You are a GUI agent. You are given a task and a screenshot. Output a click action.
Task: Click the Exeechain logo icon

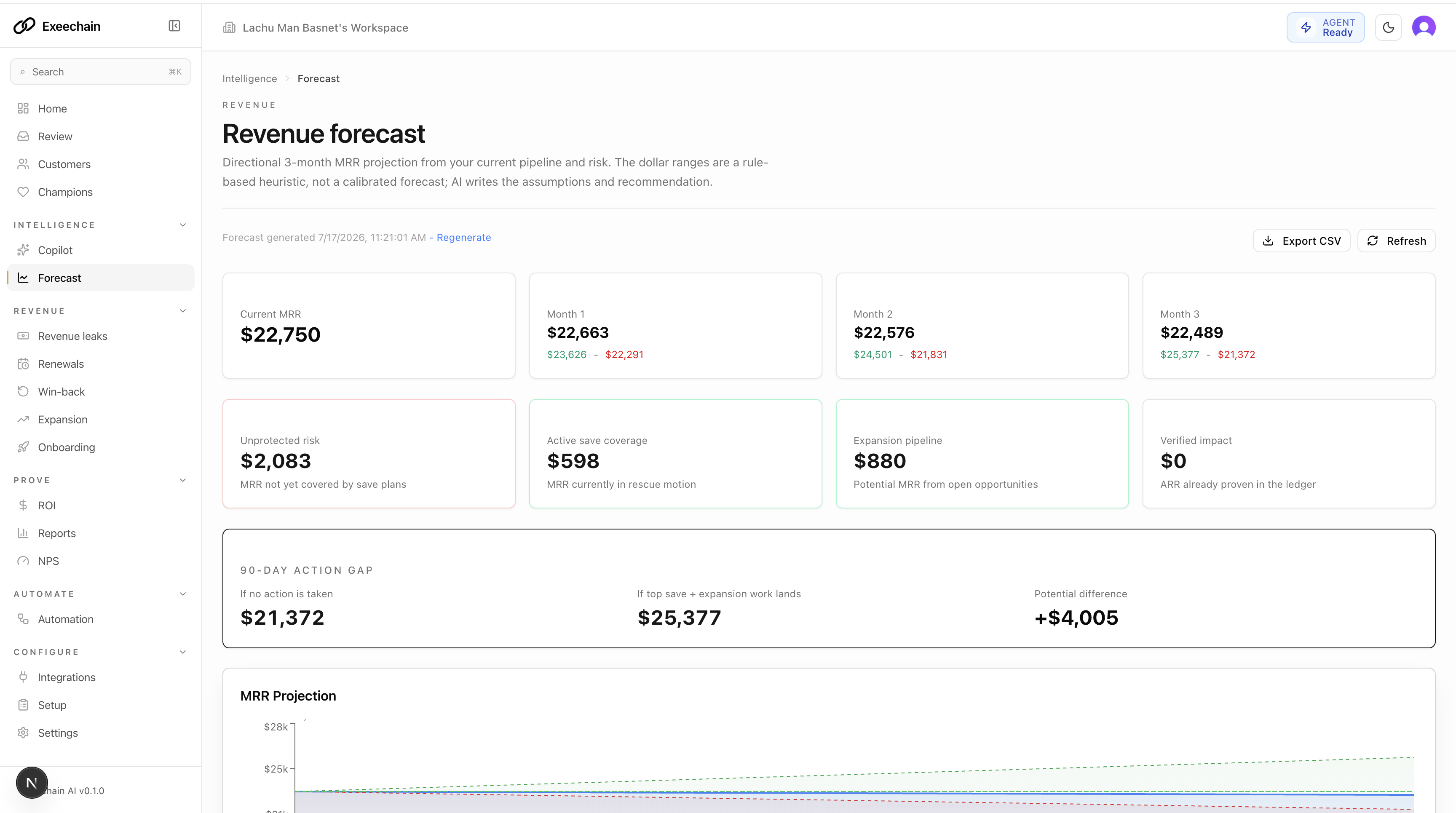24,26
